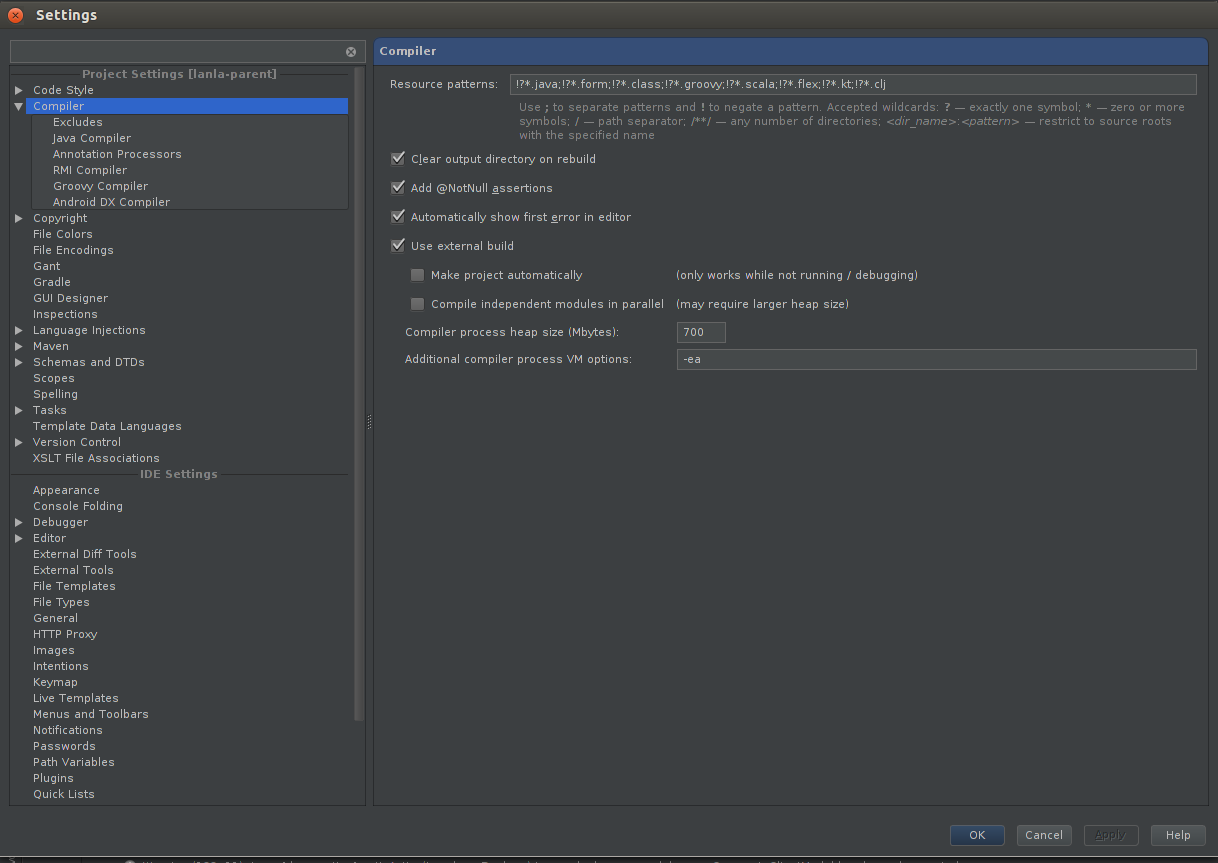Select Annotation Processors in the tree
The height and width of the screenshot is (863, 1218).
117,154
